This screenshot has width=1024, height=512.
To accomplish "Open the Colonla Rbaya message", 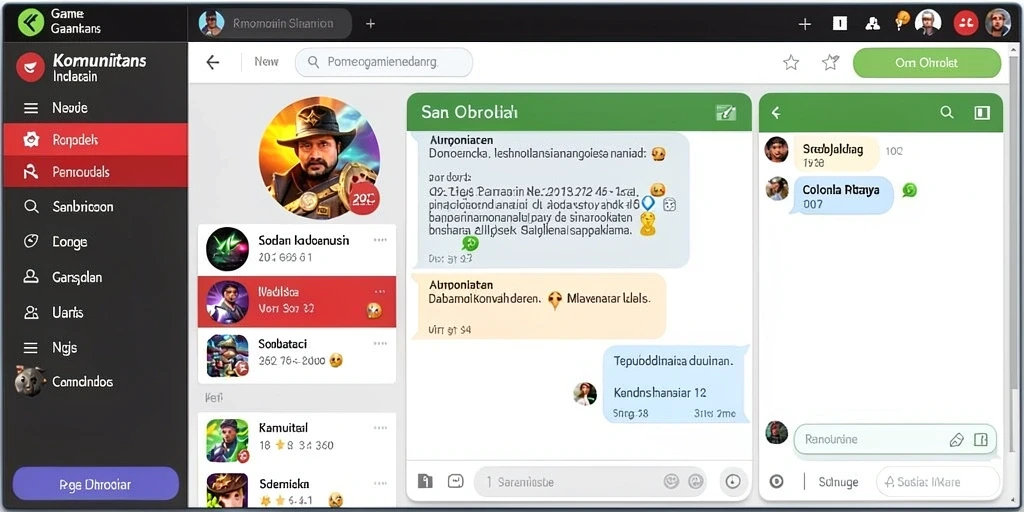I will tap(841, 196).
